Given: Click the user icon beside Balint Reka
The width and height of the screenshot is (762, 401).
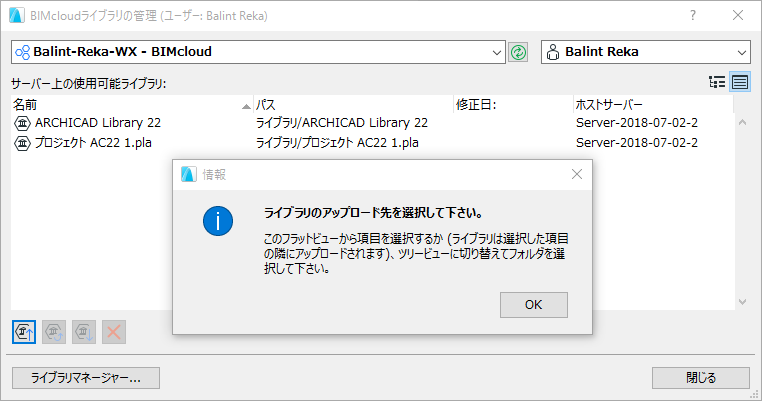Looking at the screenshot, I should pos(553,52).
